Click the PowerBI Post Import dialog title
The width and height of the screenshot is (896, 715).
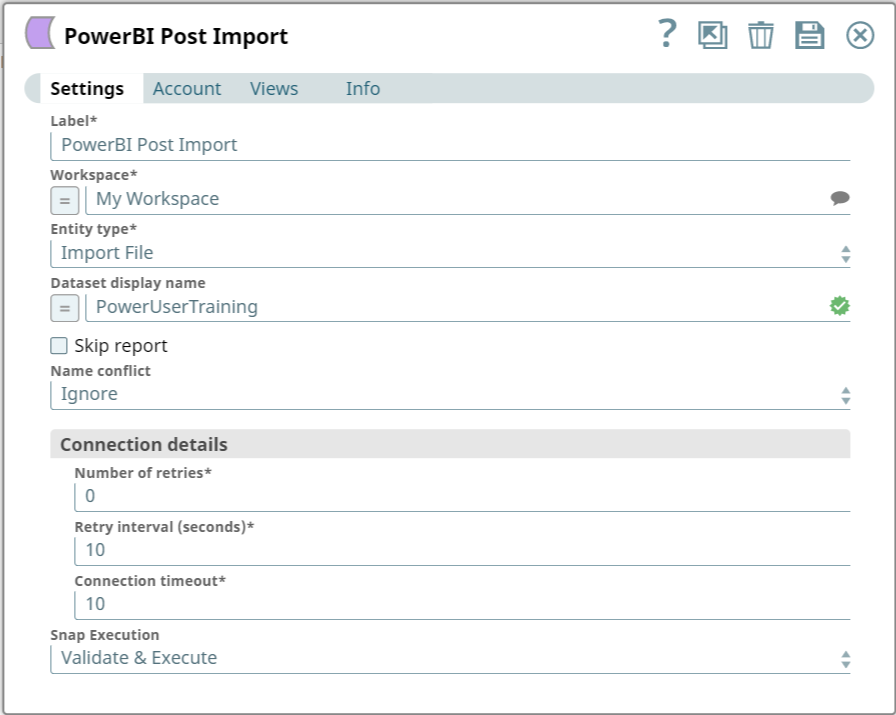click(x=176, y=36)
